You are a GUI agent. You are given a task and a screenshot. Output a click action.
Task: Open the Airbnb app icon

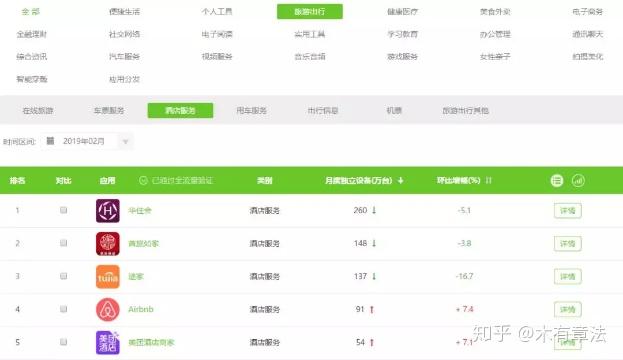108,310
